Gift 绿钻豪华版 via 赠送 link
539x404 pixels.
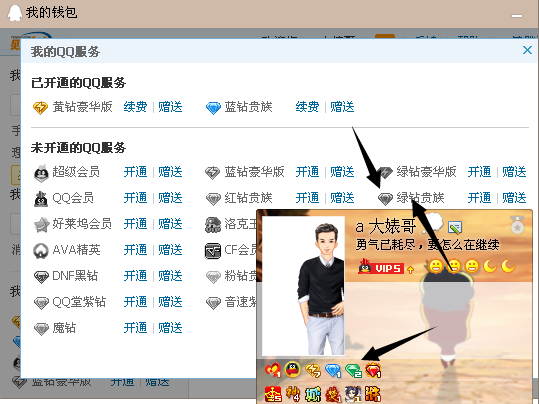pos(514,172)
